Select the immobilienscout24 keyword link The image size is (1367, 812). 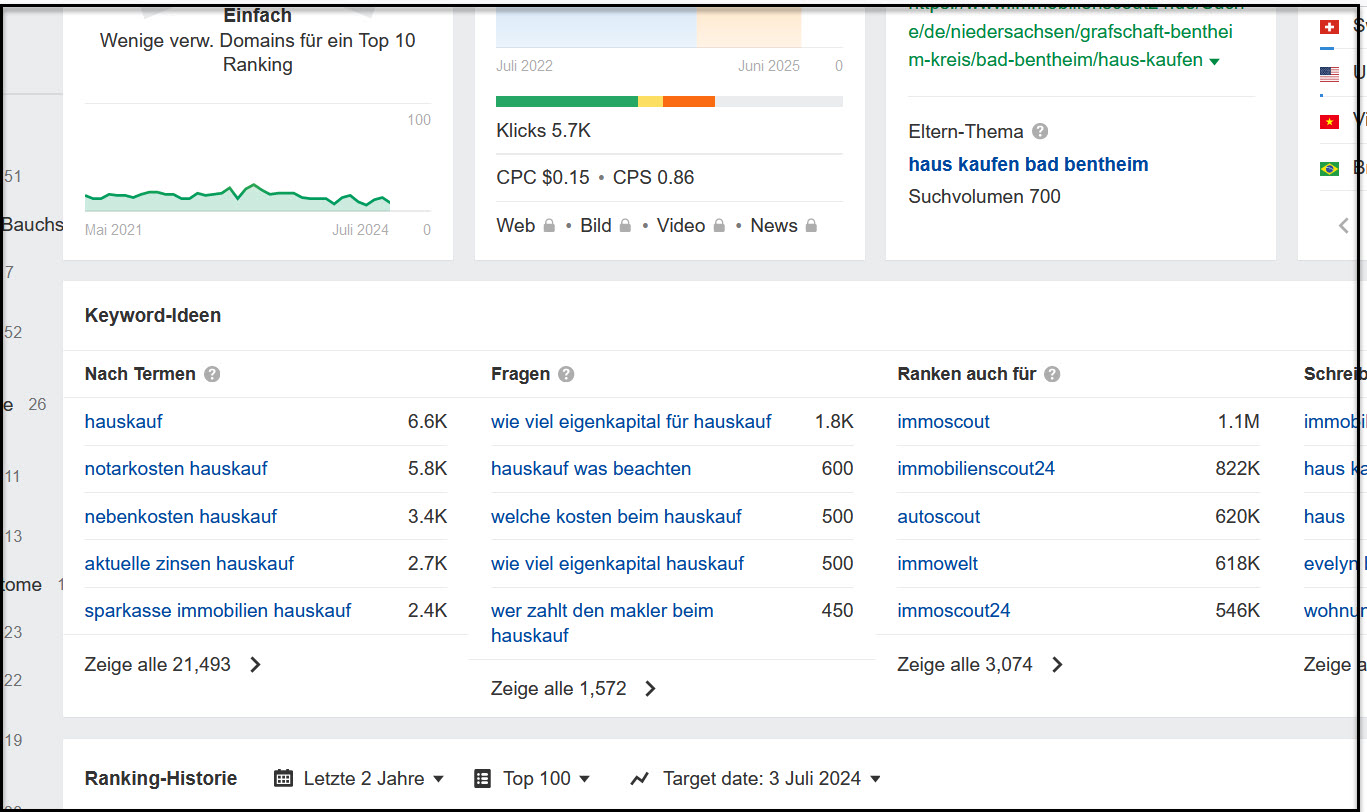pos(975,468)
